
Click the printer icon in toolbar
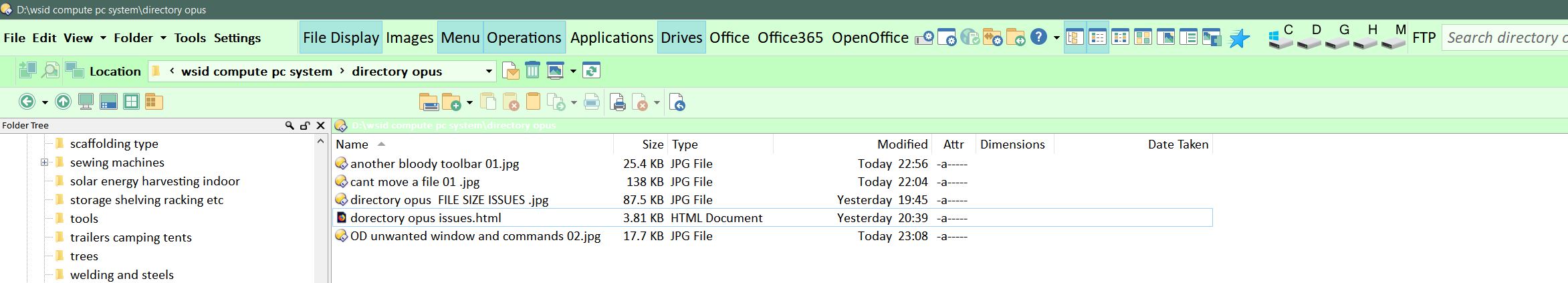(x=618, y=102)
